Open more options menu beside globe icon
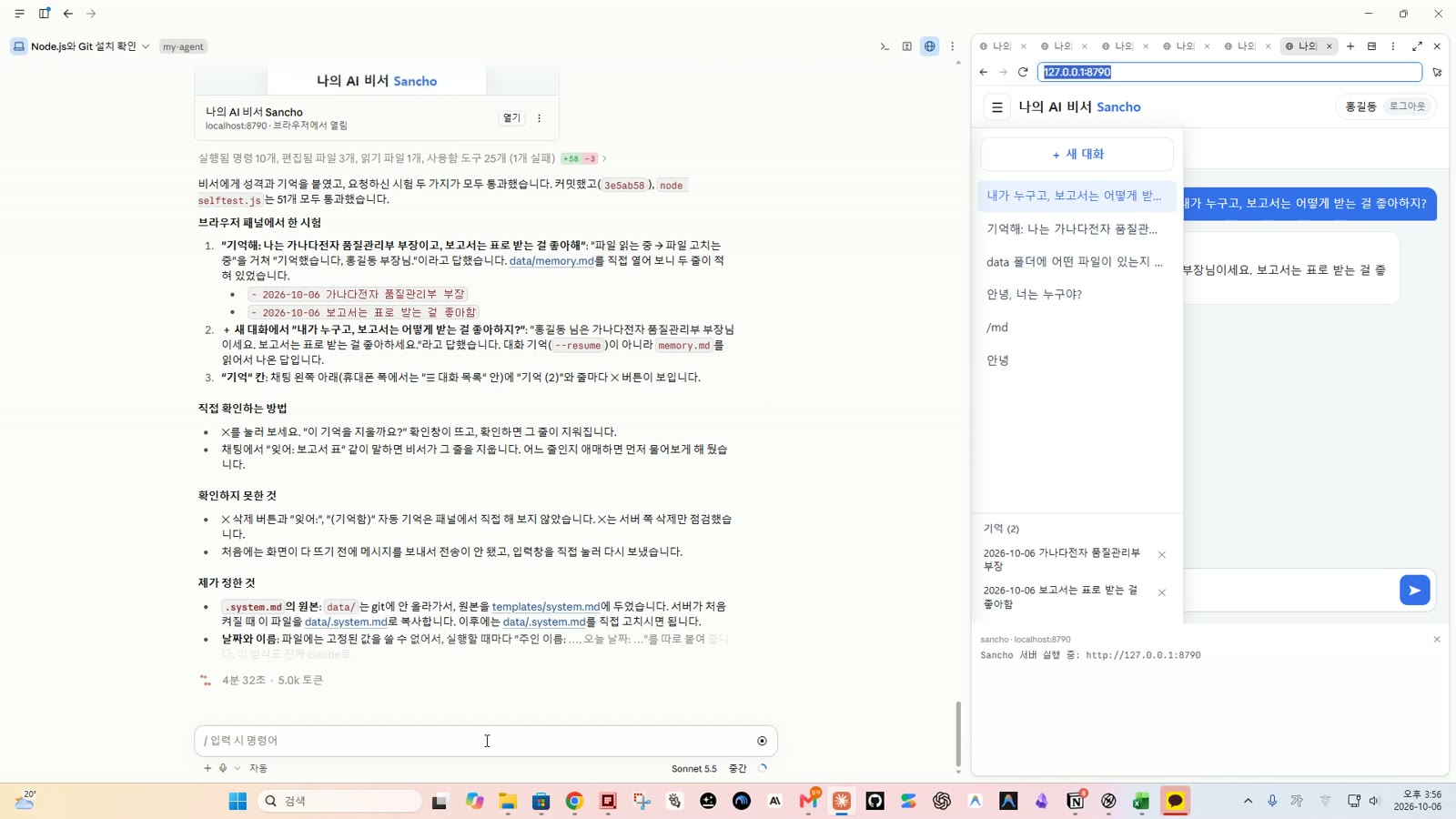Screen dimensions: 1456x819 [953, 46]
